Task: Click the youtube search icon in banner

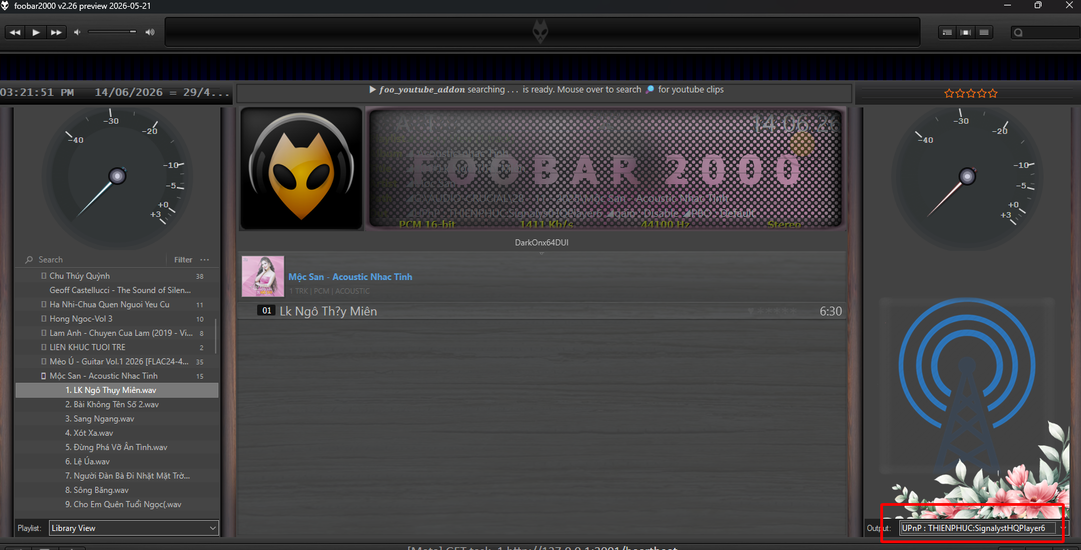Action: pyautogui.click(x=649, y=90)
